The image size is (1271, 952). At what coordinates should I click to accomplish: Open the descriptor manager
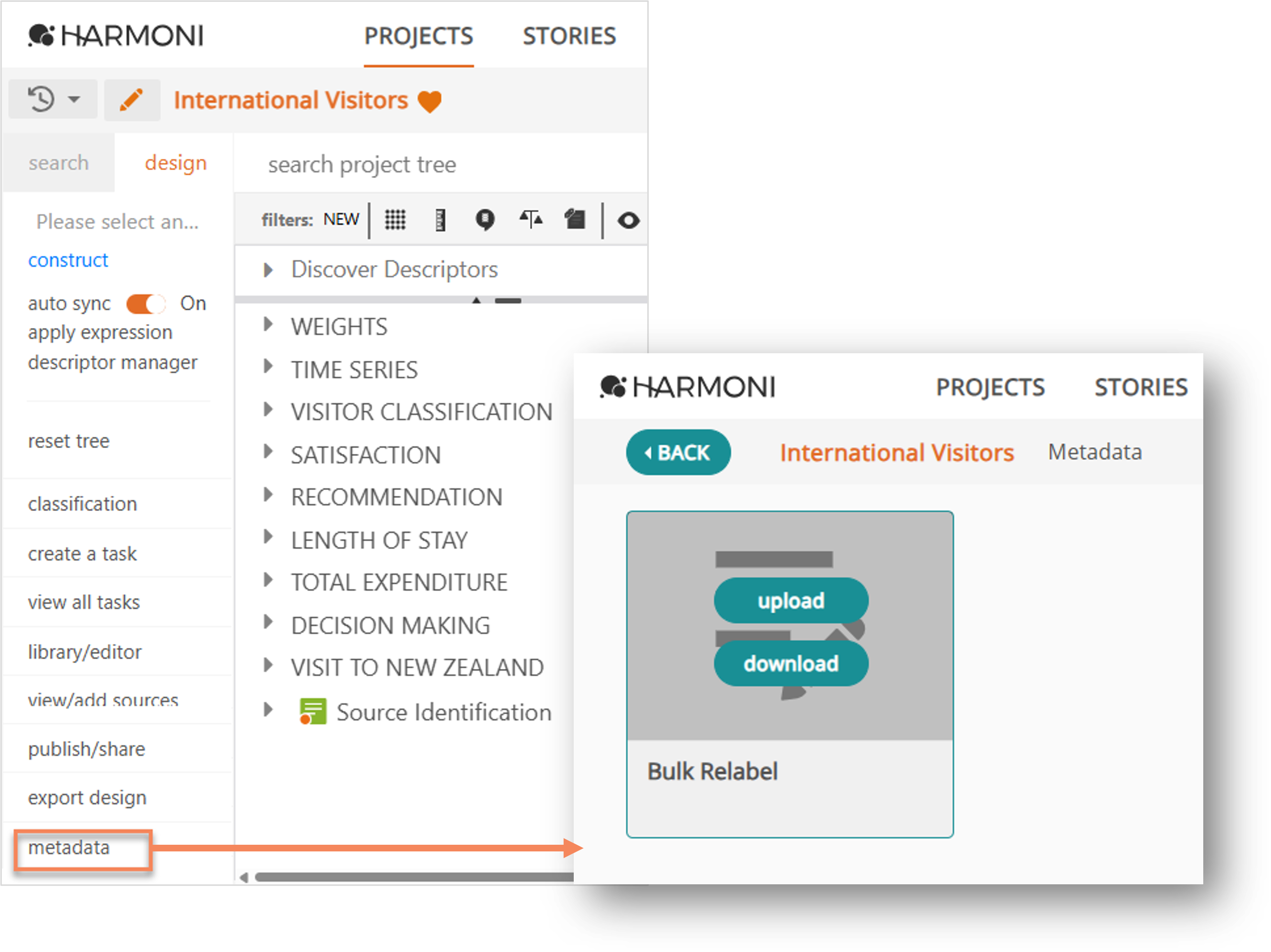(x=113, y=362)
